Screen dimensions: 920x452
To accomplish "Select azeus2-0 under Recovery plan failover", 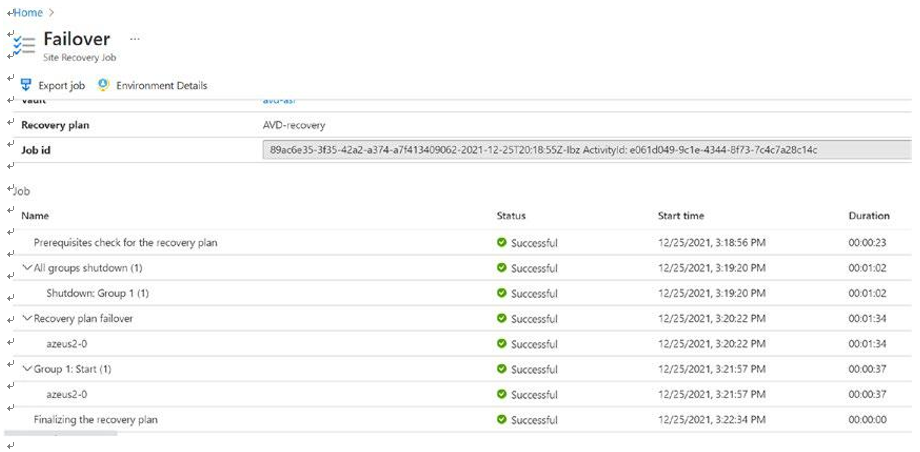I will click(x=67, y=343).
